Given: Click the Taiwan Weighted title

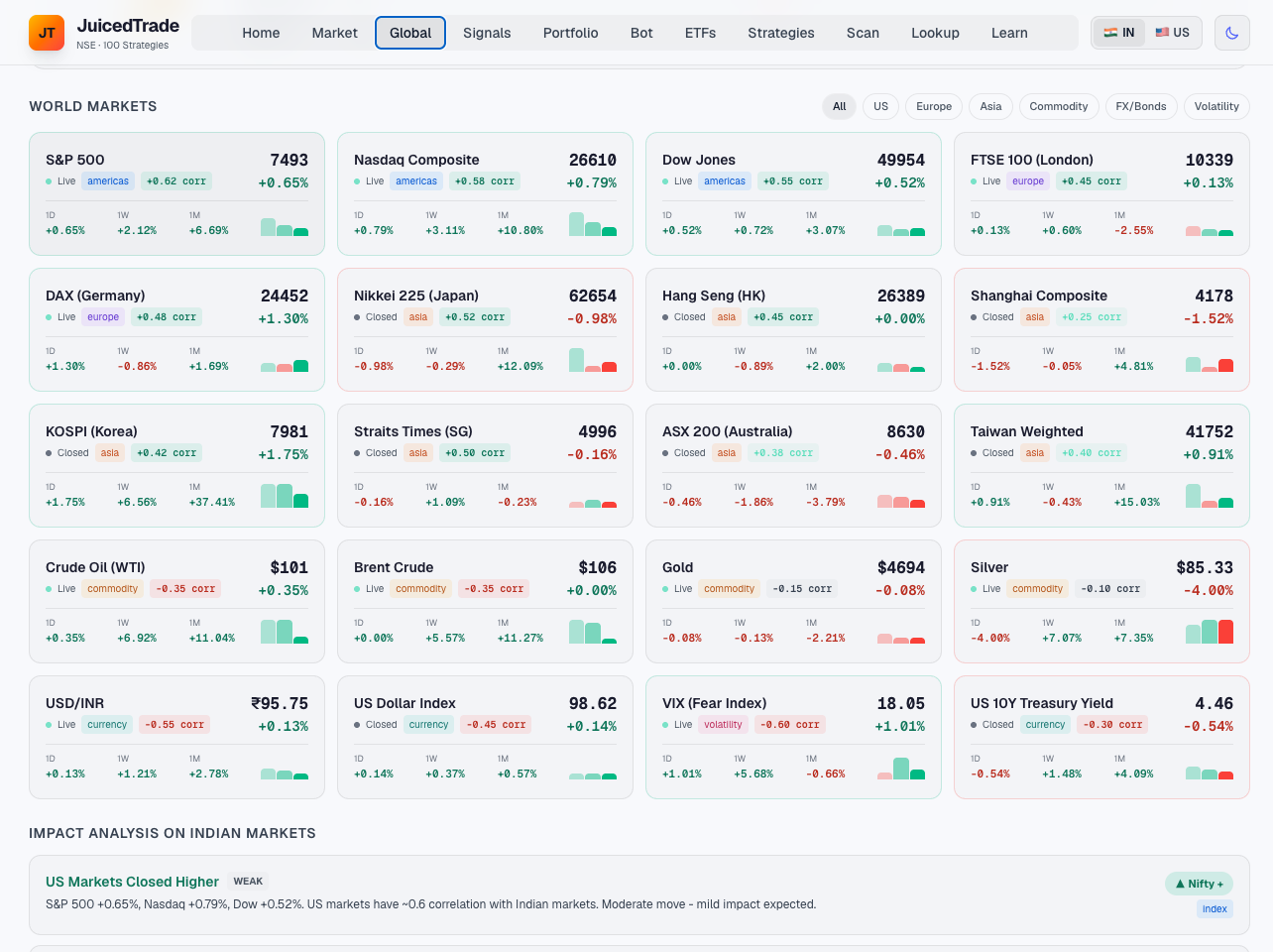Looking at the screenshot, I should pyautogui.click(x=1027, y=431).
